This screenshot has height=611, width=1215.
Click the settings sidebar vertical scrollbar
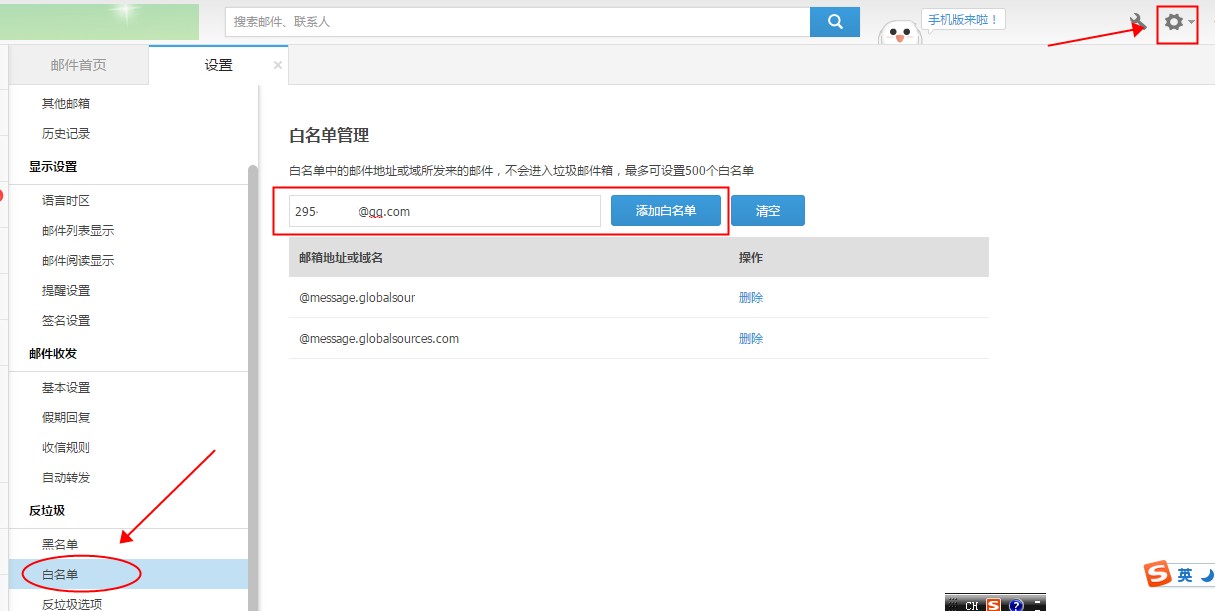(253, 380)
